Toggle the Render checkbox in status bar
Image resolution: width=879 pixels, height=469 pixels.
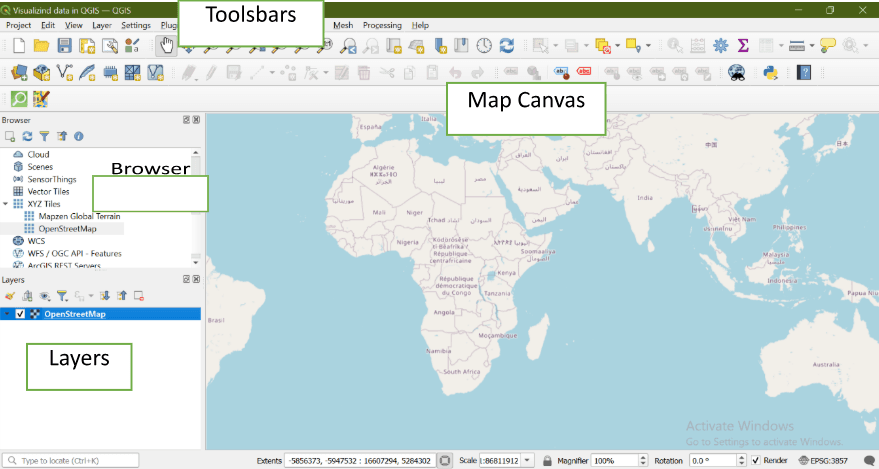point(754,460)
